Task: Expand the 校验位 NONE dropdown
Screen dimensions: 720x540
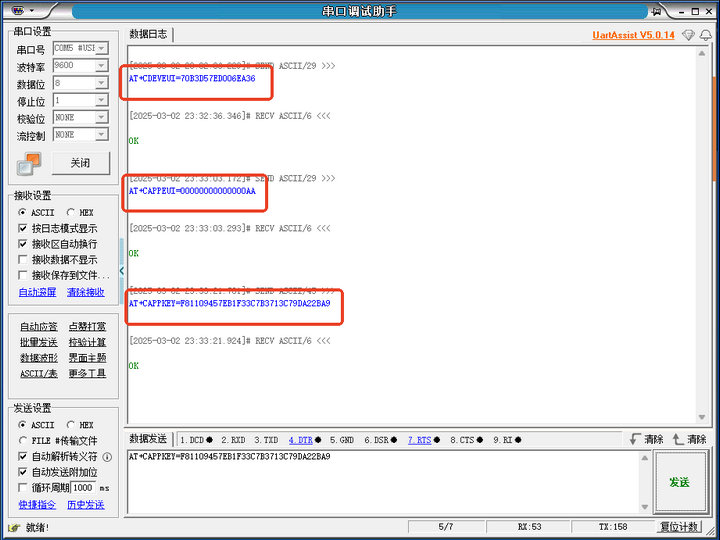Action: coord(101,118)
